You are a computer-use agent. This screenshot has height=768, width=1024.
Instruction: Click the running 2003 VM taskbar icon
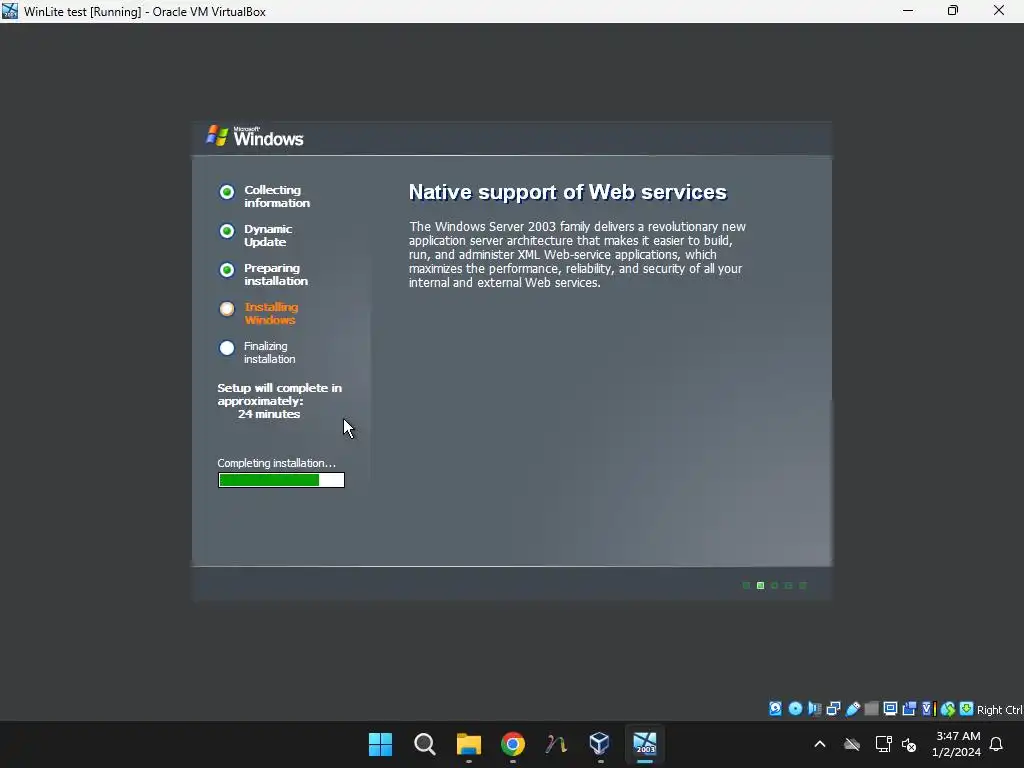pyautogui.click(x=645, y=744)
